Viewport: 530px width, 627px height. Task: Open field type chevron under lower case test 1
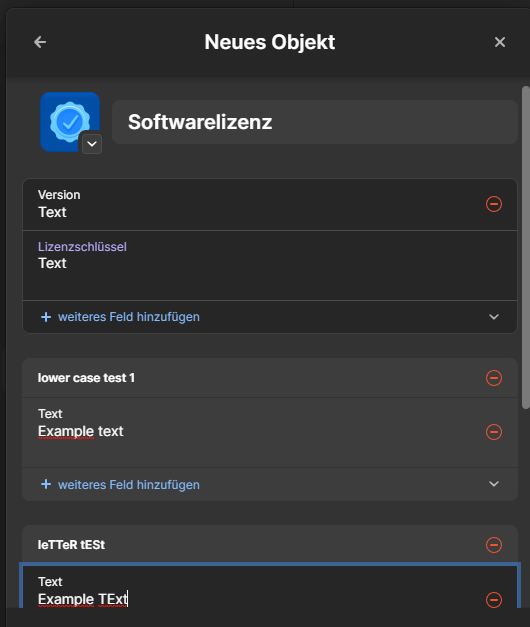(x=494, y=484)
